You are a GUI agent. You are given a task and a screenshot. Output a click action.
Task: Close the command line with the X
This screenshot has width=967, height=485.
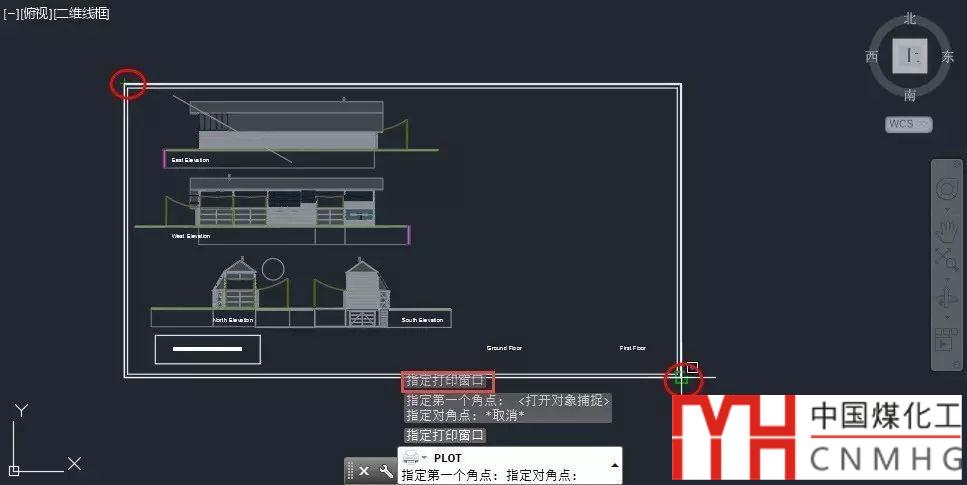pos(364,471)
